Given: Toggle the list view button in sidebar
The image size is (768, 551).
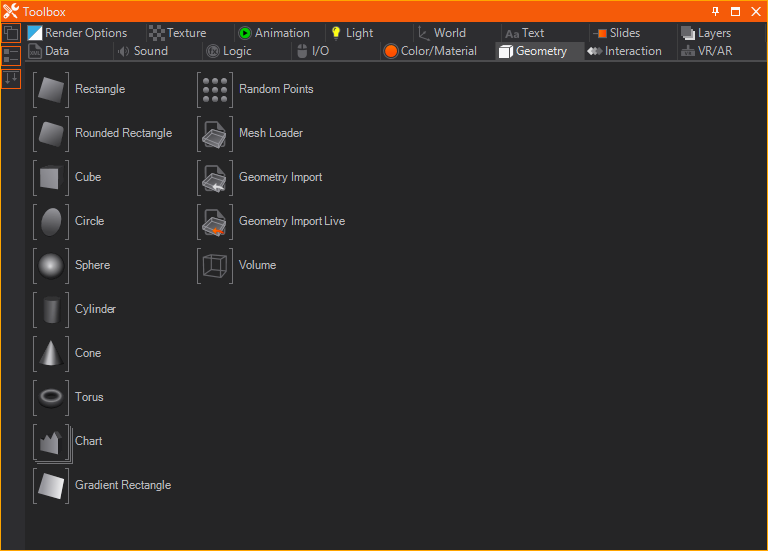Looking at the screenshot, I should [11, 56].
